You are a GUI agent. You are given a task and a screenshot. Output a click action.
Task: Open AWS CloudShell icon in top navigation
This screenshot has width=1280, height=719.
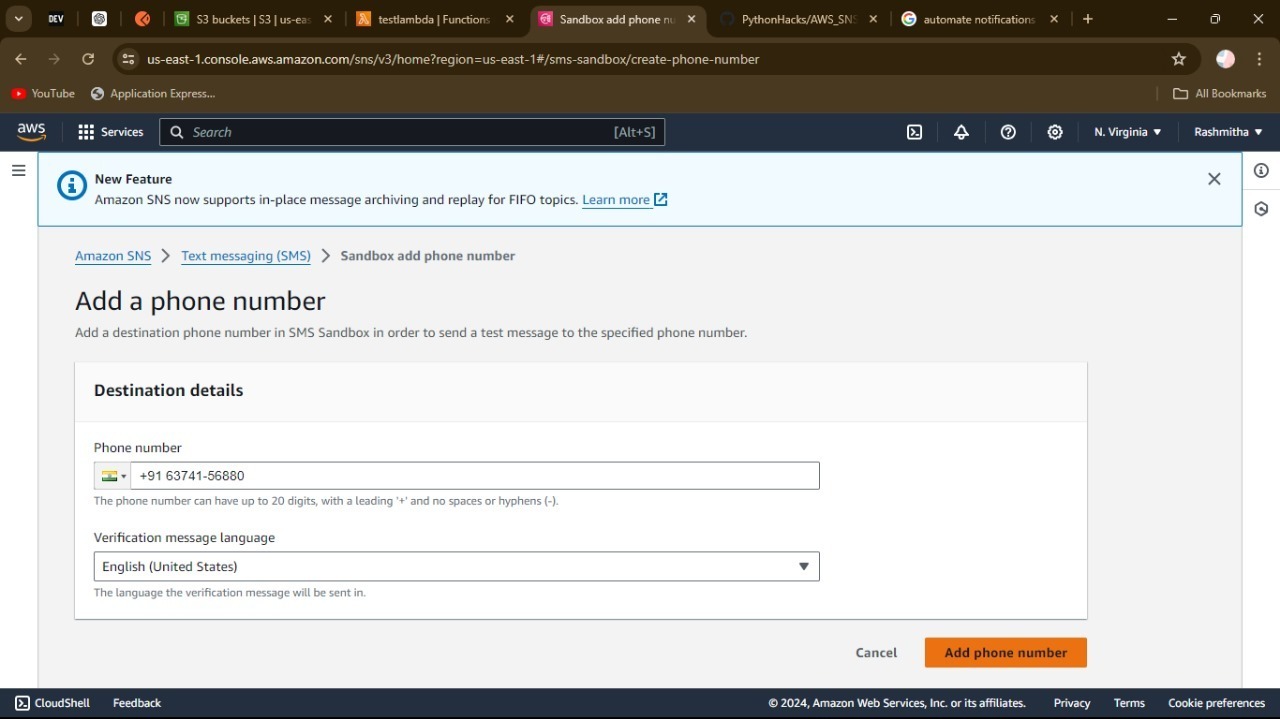click(914, 132)
